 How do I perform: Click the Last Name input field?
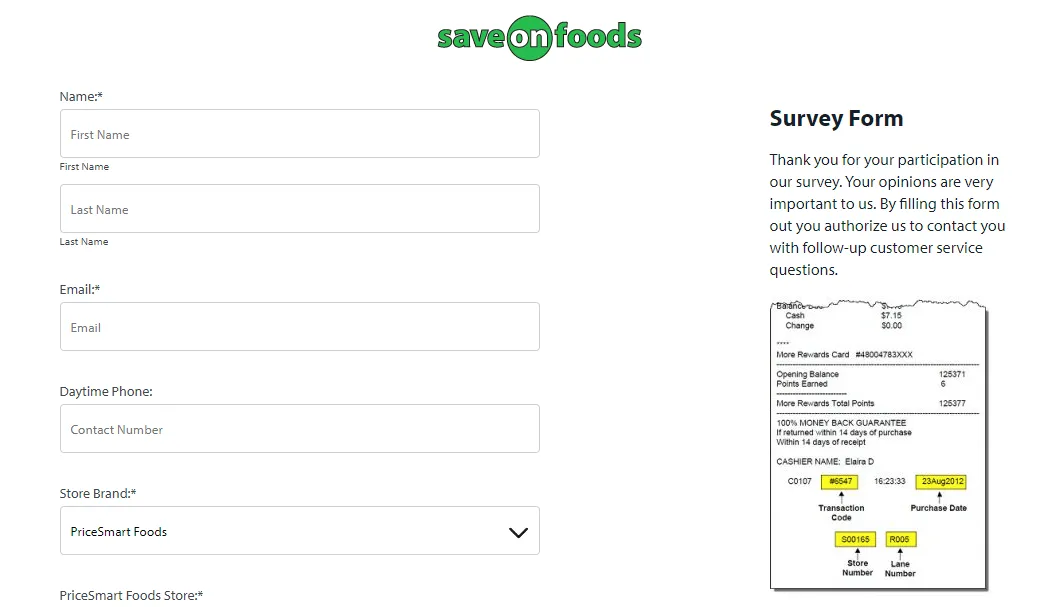(299, 208)
